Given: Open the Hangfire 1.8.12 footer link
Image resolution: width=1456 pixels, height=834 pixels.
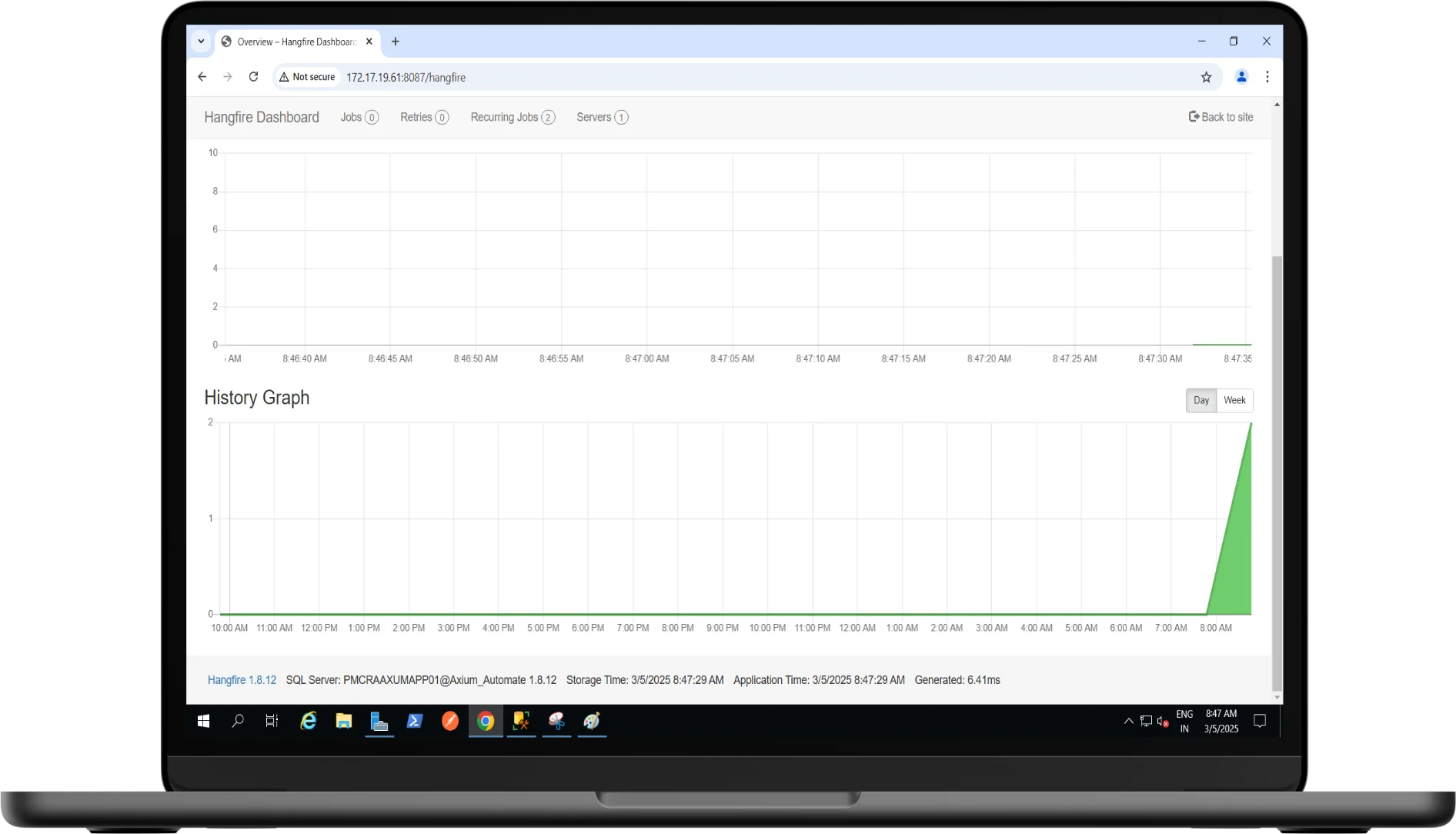Looking at the screenshot, I should point(242,680).
